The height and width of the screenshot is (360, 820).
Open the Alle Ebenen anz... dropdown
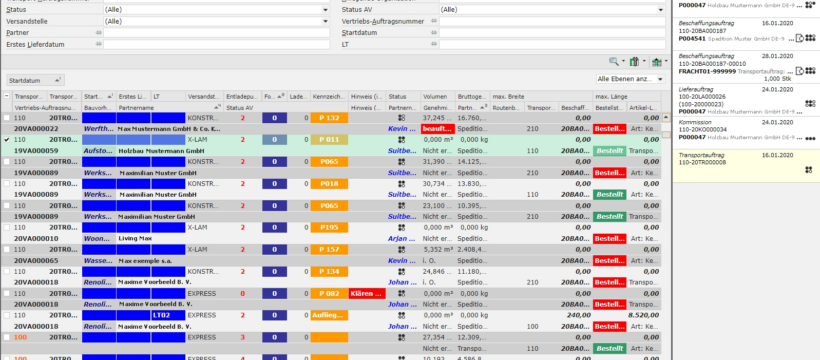660,79
